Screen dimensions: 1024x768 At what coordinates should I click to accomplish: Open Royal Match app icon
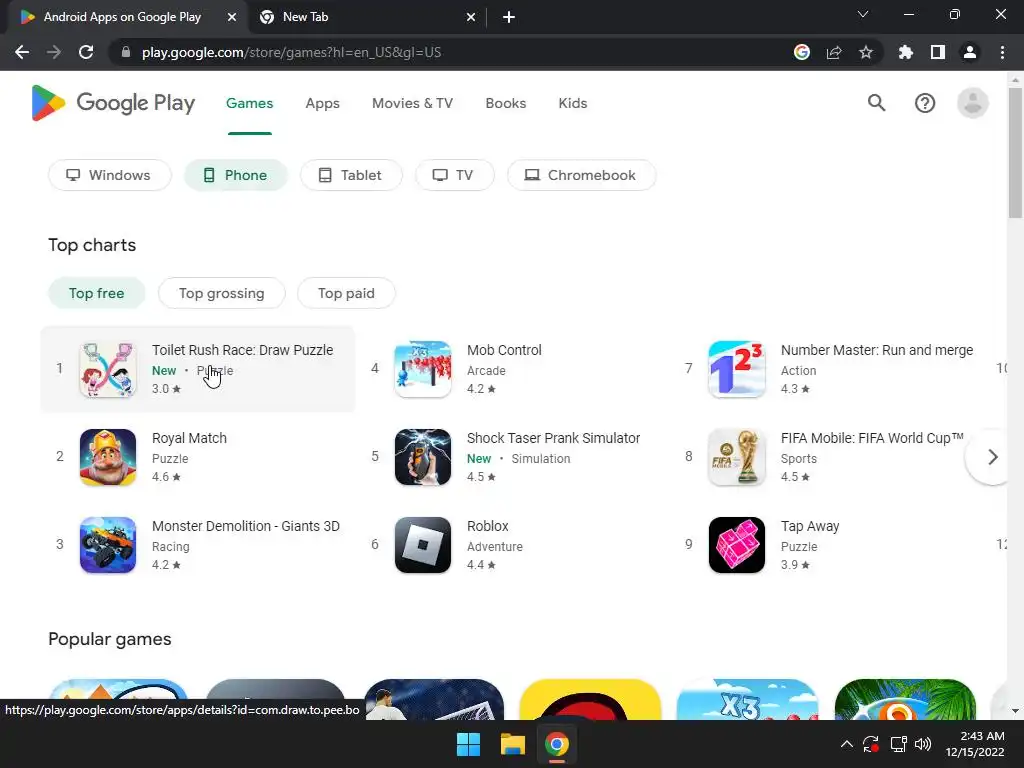(108, 457)
